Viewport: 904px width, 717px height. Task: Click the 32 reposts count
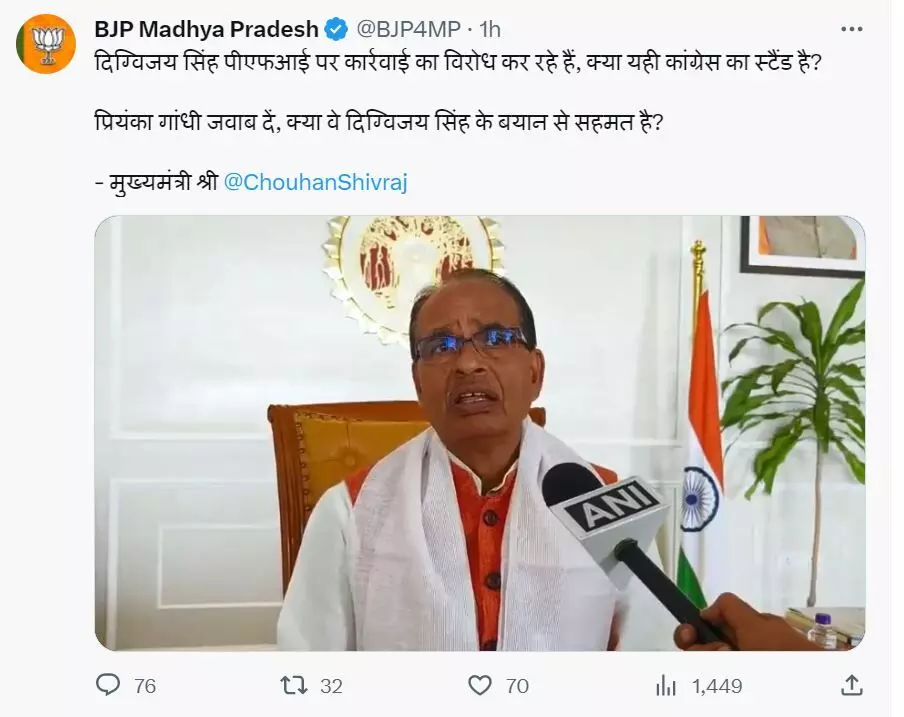(332, 686)
